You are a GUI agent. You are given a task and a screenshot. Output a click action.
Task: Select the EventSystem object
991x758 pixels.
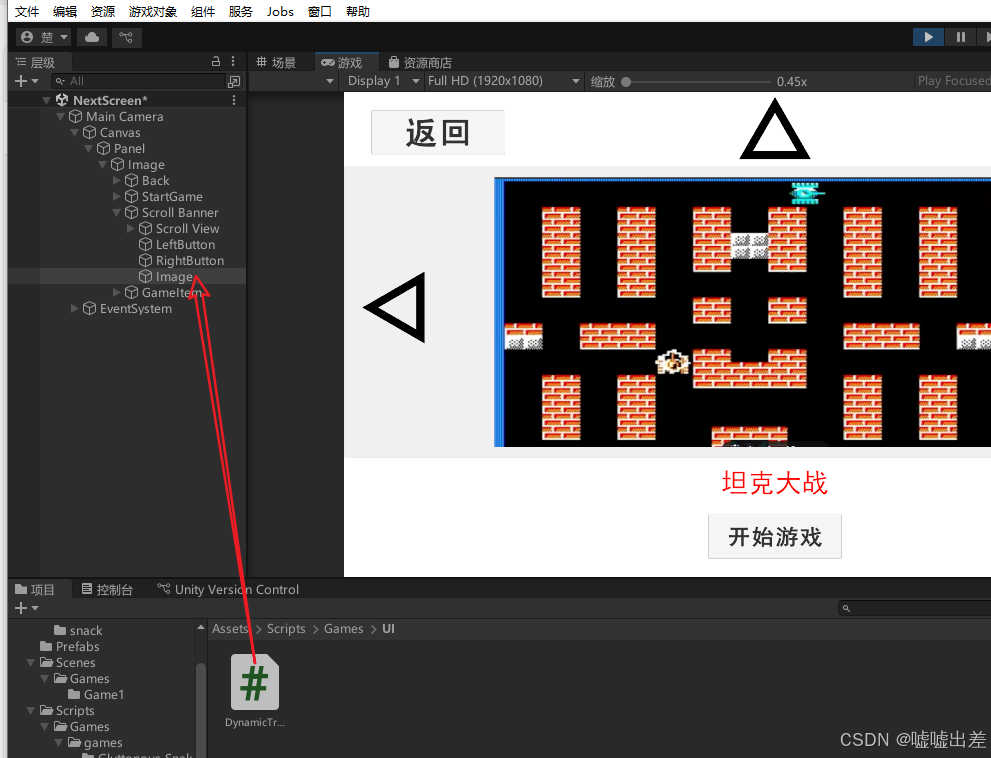pyautogui.click(x=135, y=309)
